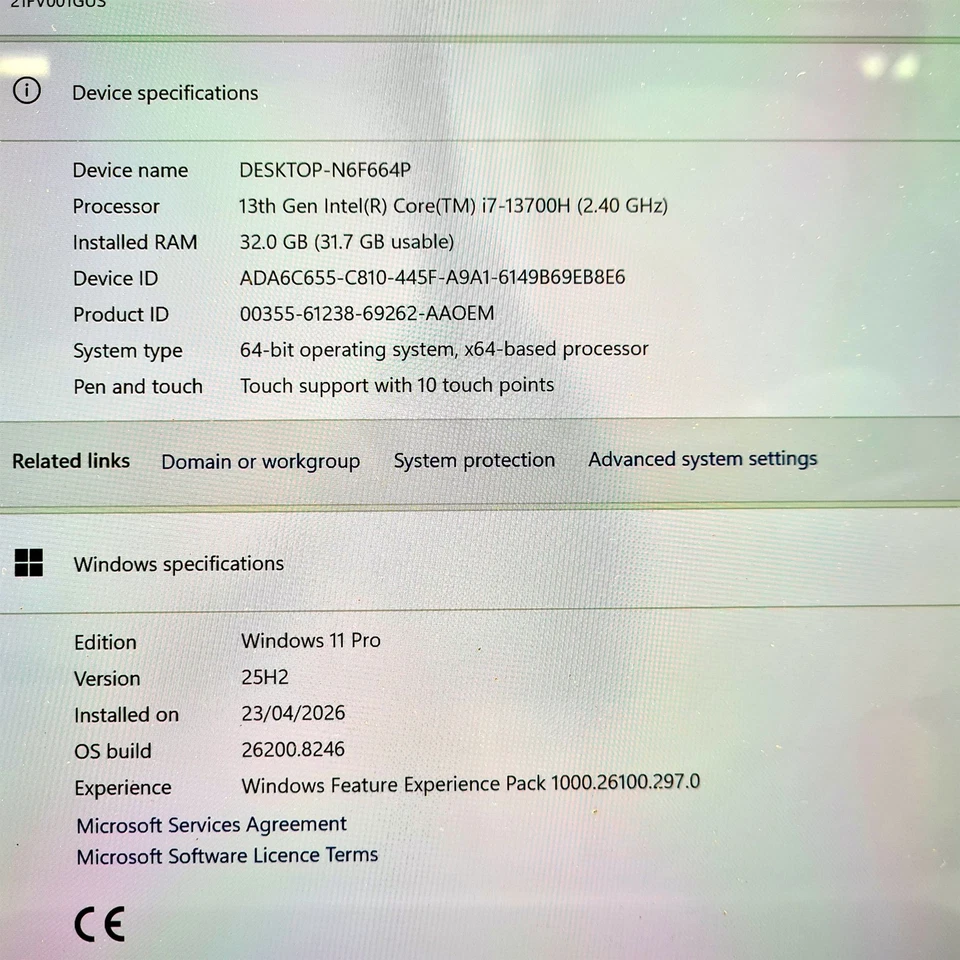Open the Microsoft Services Agreement link
960x960 pixels.
tap(211, 825)
